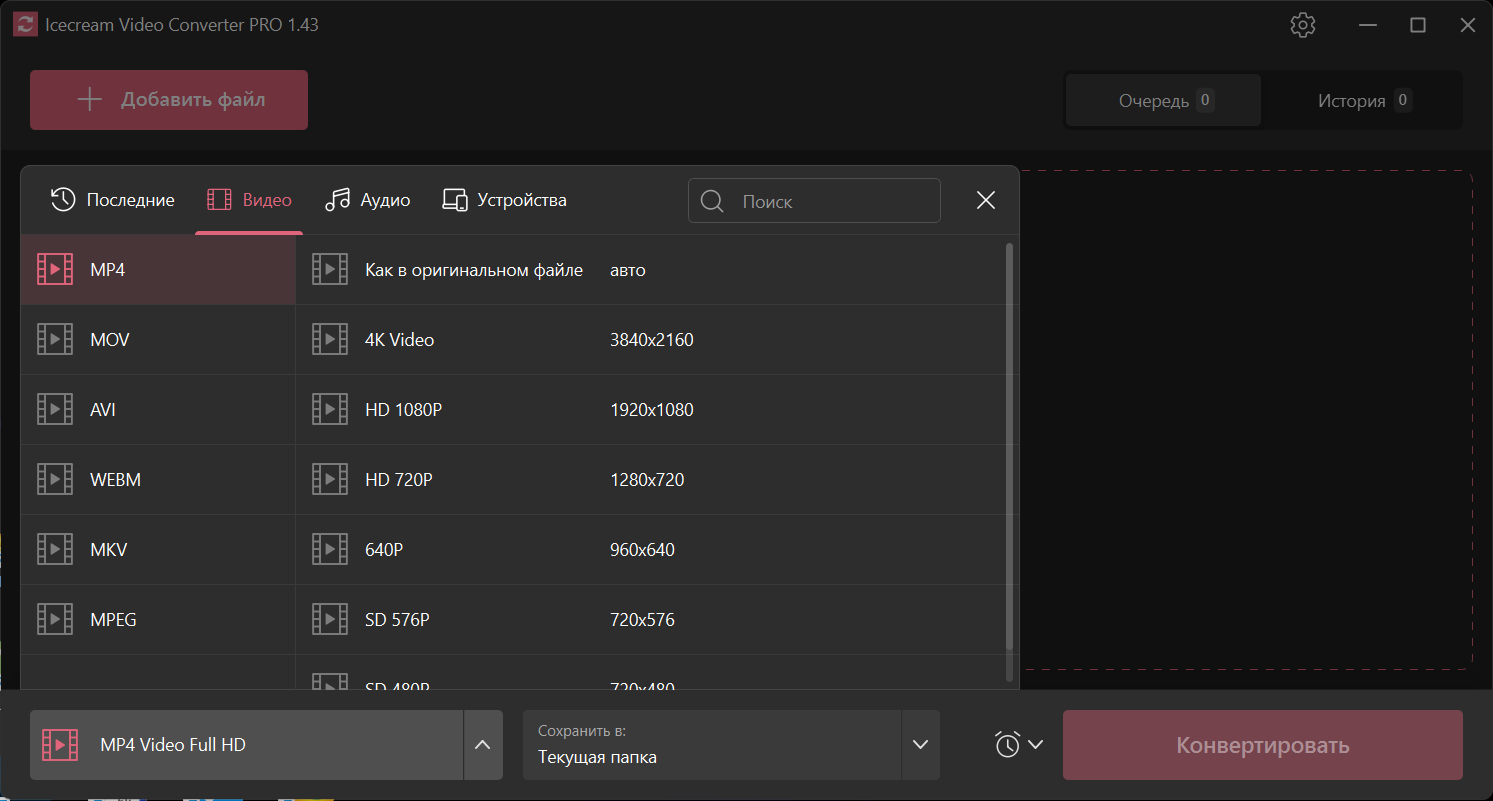1493x801 pixels.
Task: Open the Устройства tab
Action: point(505,200)
